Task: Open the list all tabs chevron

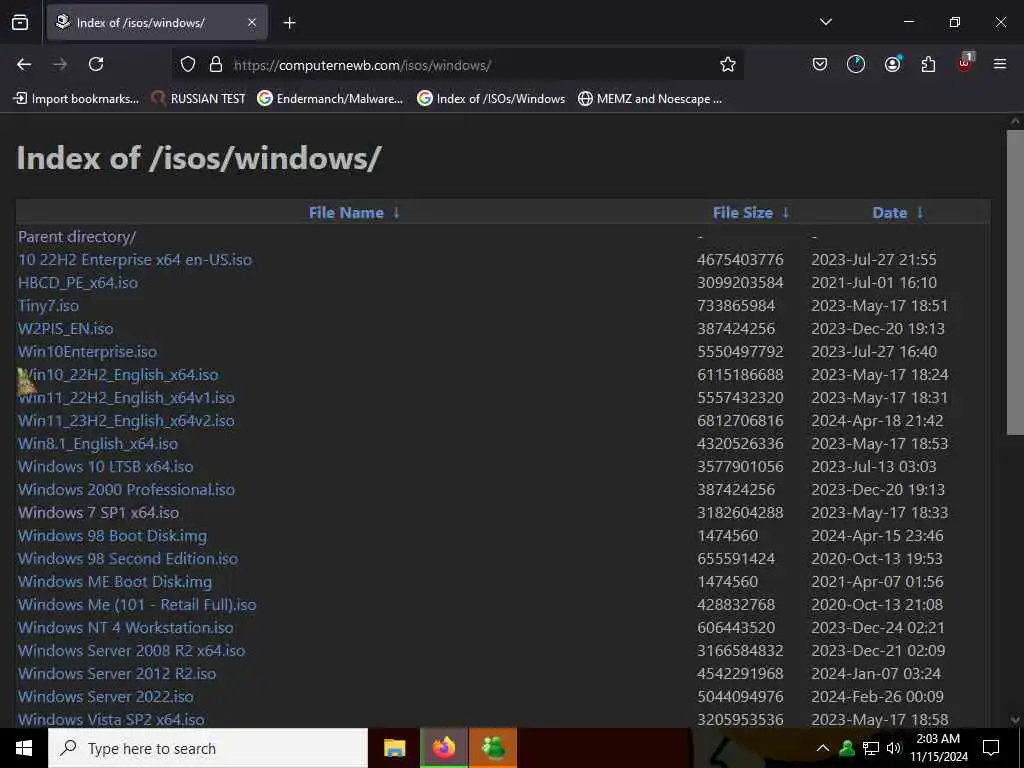Action: pyautogui.click(x=825, y=22)
